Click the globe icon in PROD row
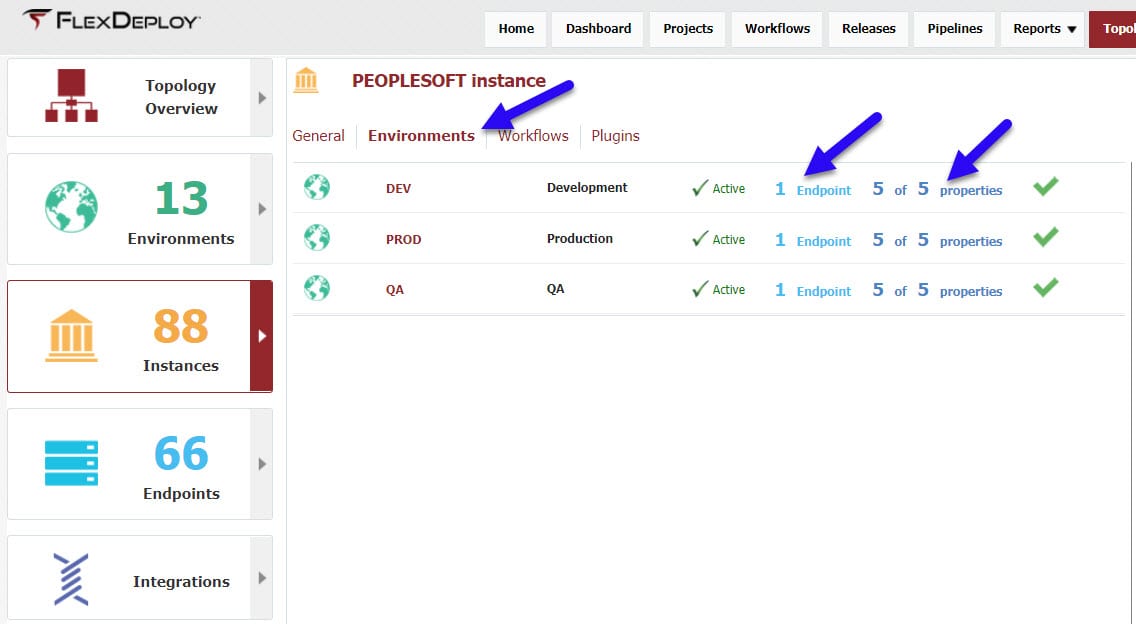The image size is (1136, 624). tap(317, 238)
